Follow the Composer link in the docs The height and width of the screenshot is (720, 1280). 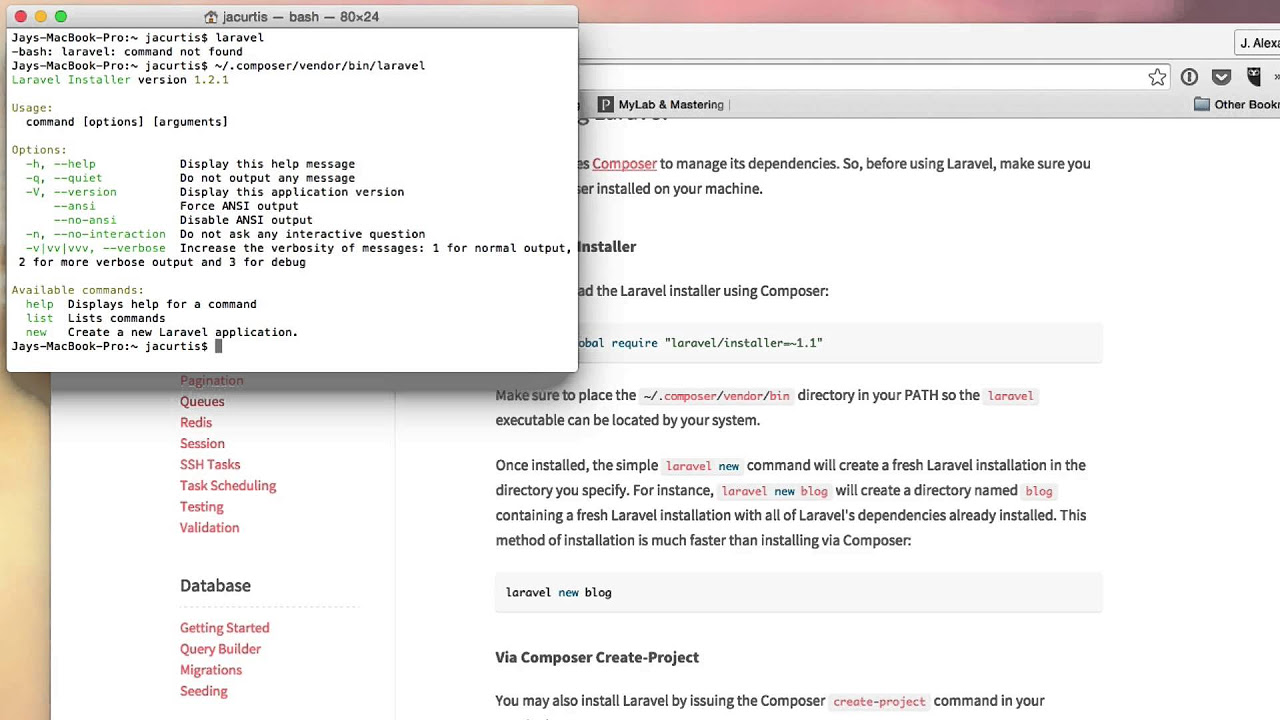tap(624, 163)
